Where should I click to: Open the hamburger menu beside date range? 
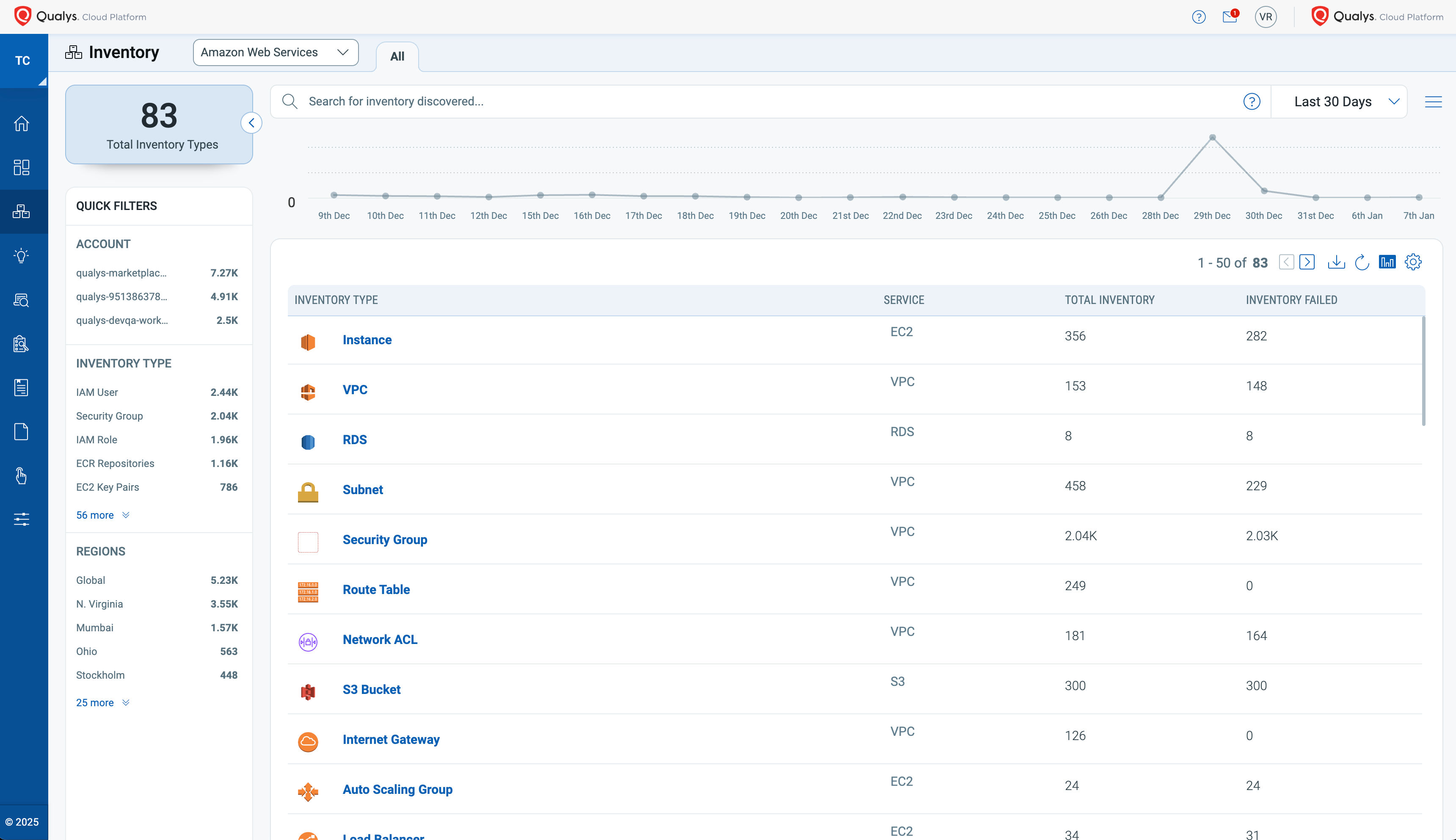(1433, 102)
